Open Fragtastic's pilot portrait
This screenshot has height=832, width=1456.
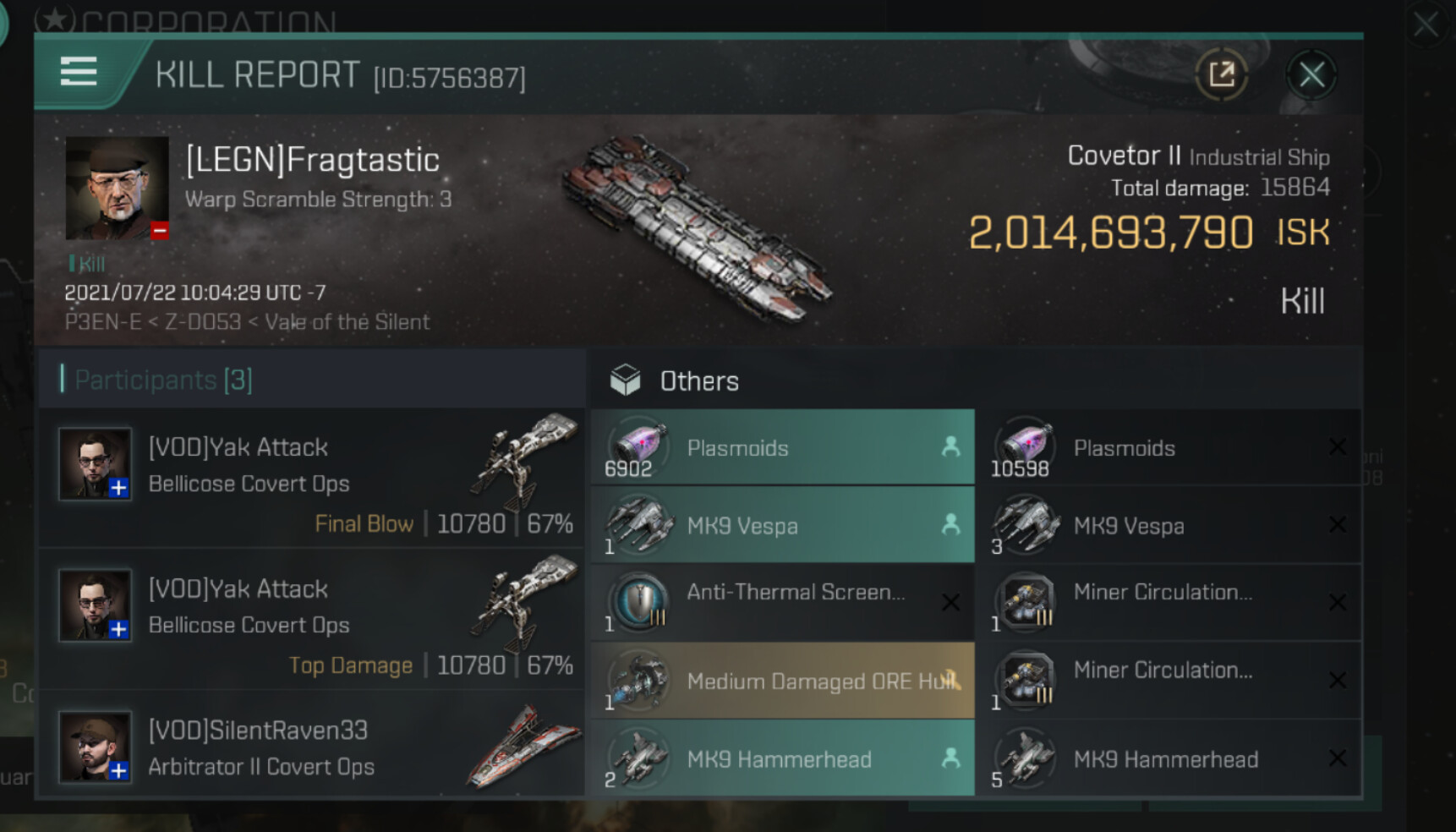(117, 188)
